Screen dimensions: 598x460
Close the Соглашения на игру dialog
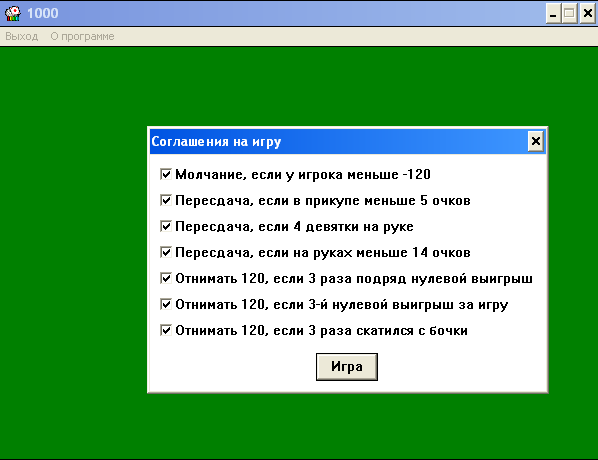coord(535,142)
